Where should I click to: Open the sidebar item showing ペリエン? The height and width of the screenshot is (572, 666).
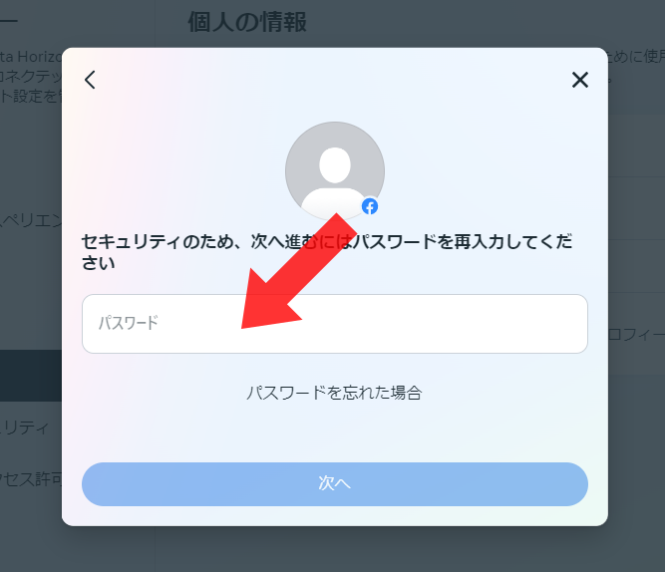tap(31, 220)
